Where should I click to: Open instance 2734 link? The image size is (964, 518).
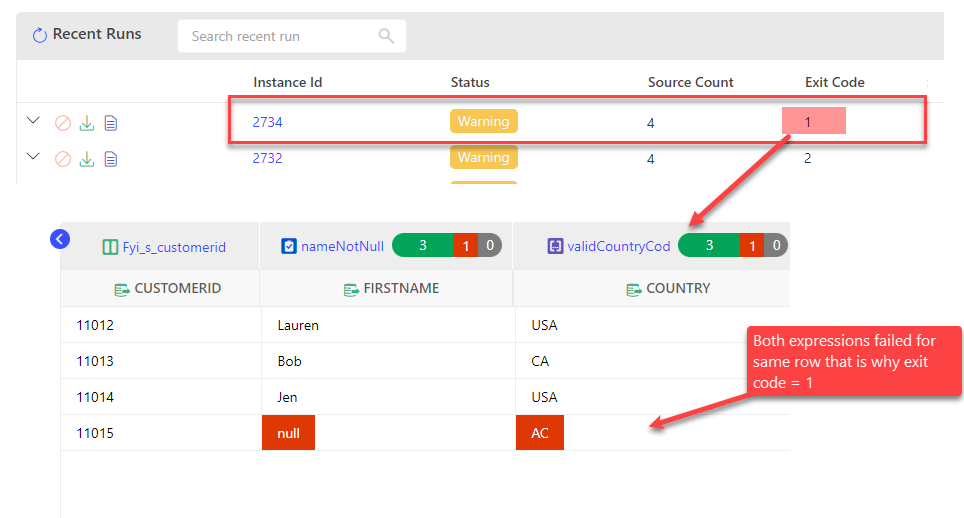267,122
